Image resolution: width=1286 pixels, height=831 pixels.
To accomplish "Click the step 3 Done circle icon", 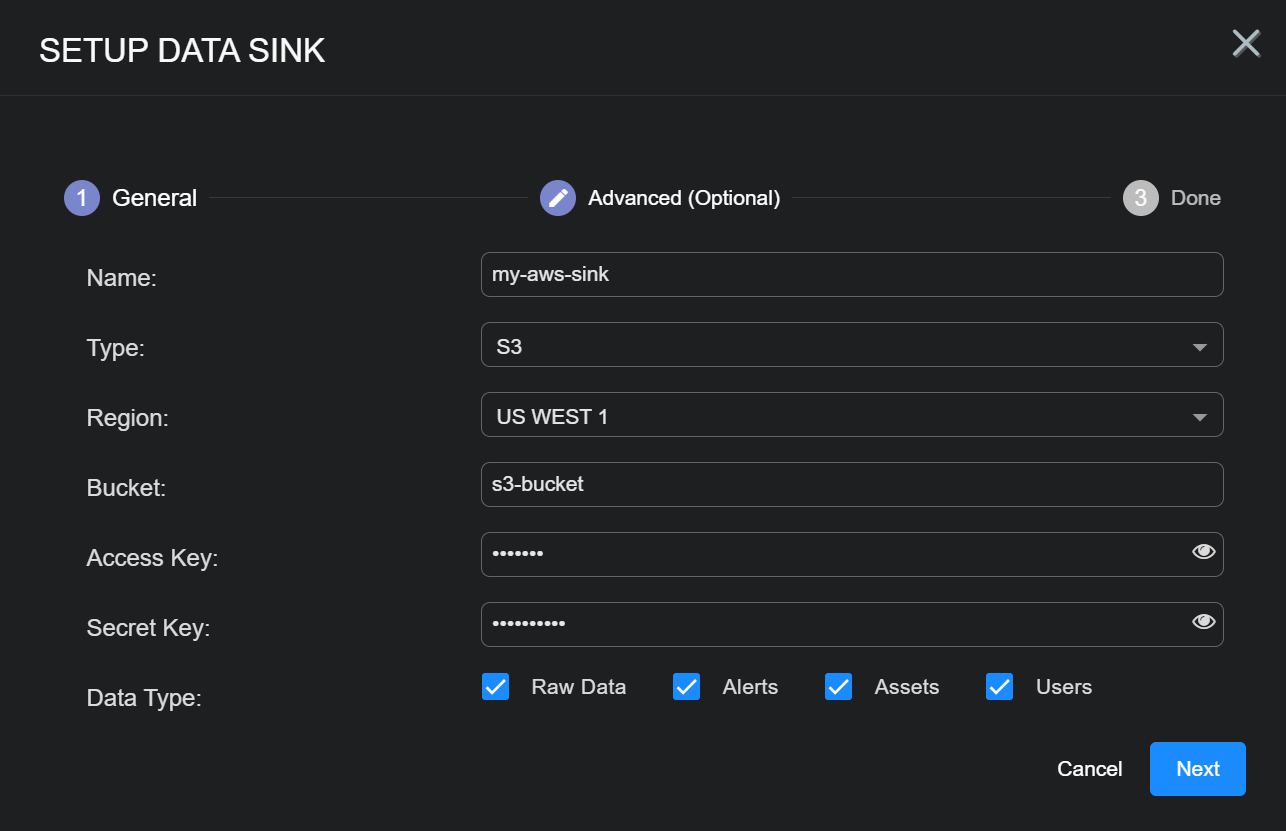I will pyautogui.click(x=1140, y=198).
